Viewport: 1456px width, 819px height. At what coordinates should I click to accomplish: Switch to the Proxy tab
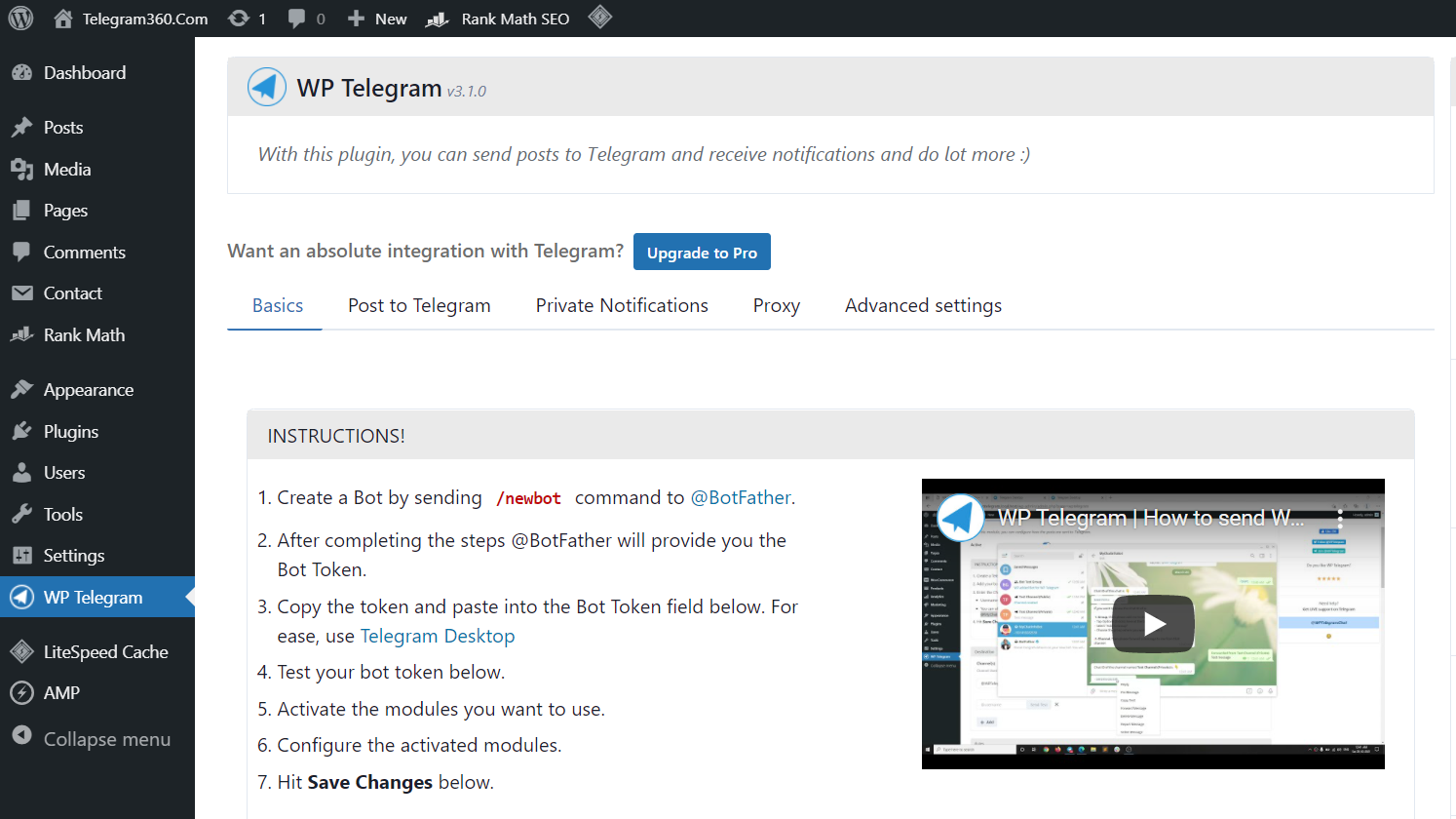coord(777,306)
